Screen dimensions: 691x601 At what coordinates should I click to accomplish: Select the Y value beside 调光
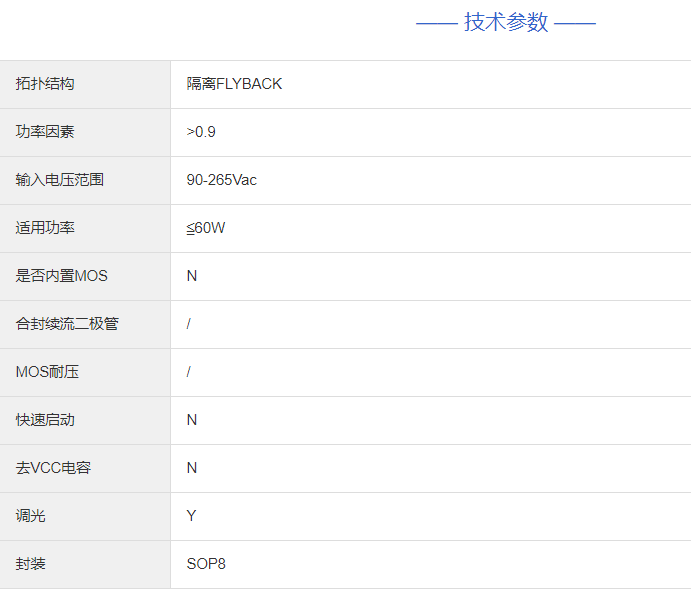tap(191, 516)
